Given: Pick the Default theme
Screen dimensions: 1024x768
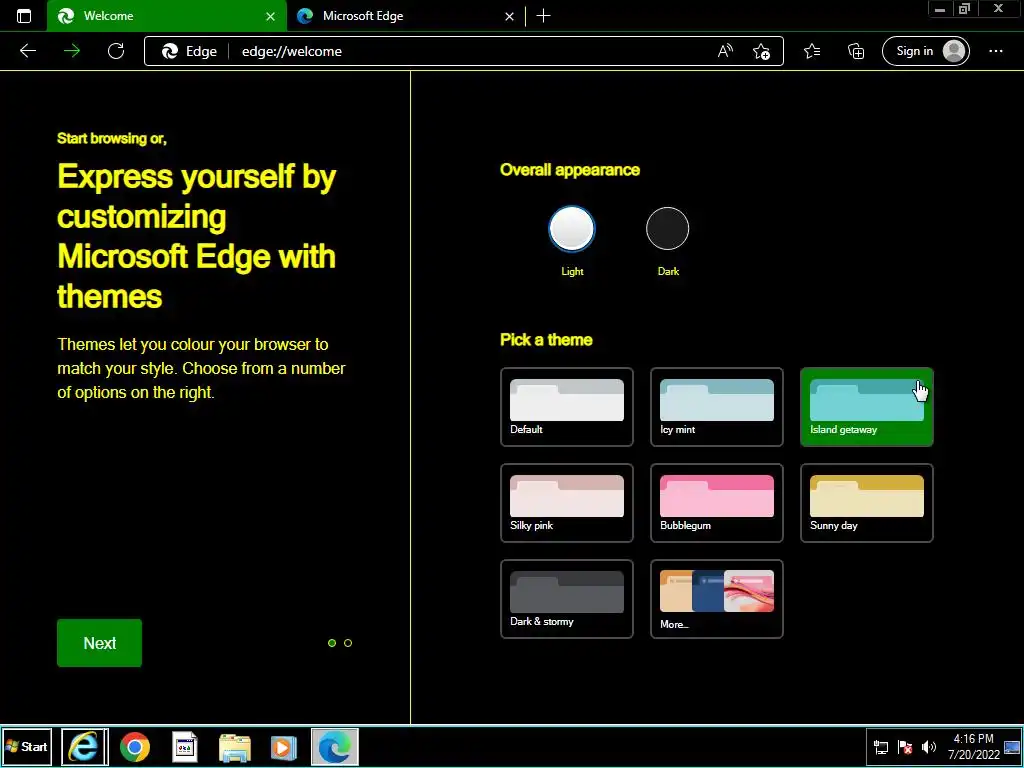Looking at the screenshot, I should (x=567, y=407).
